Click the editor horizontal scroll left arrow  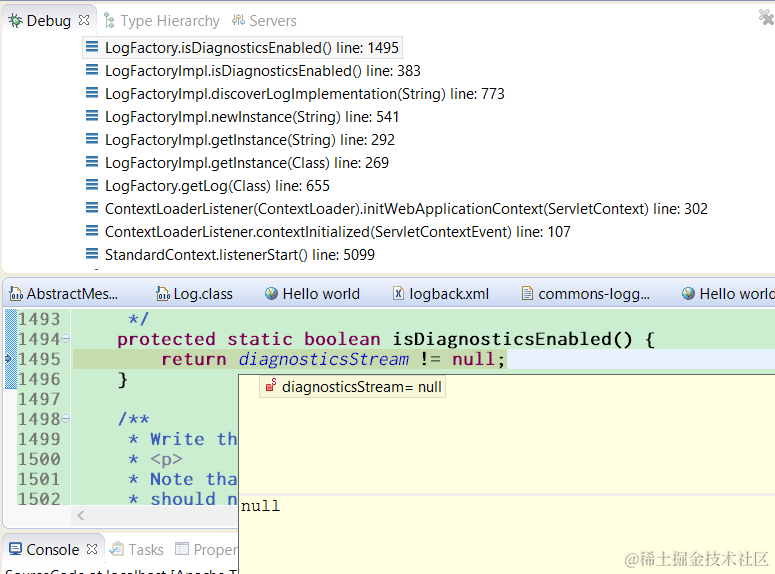tap(81, 515)
